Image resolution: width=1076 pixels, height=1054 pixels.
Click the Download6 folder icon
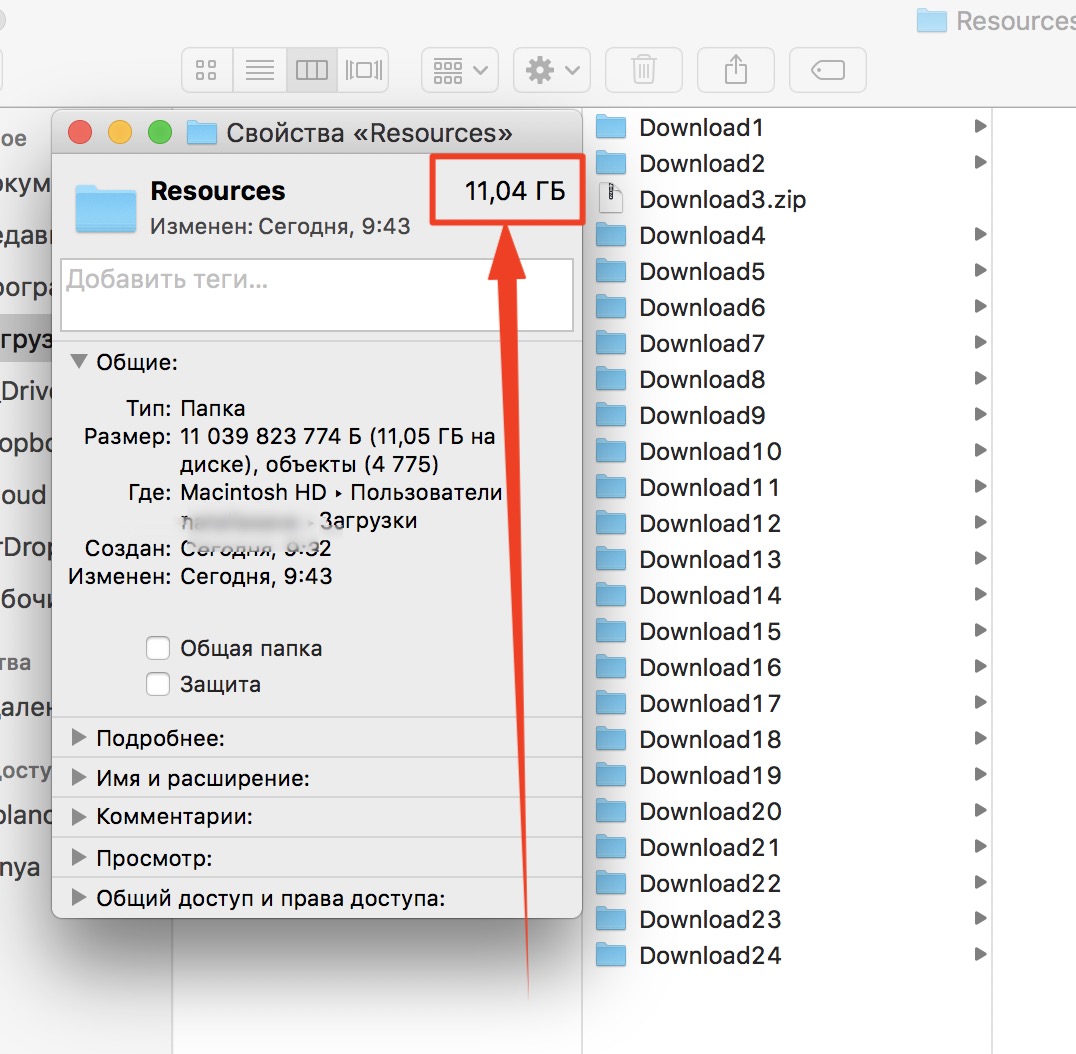coord(611,307)
